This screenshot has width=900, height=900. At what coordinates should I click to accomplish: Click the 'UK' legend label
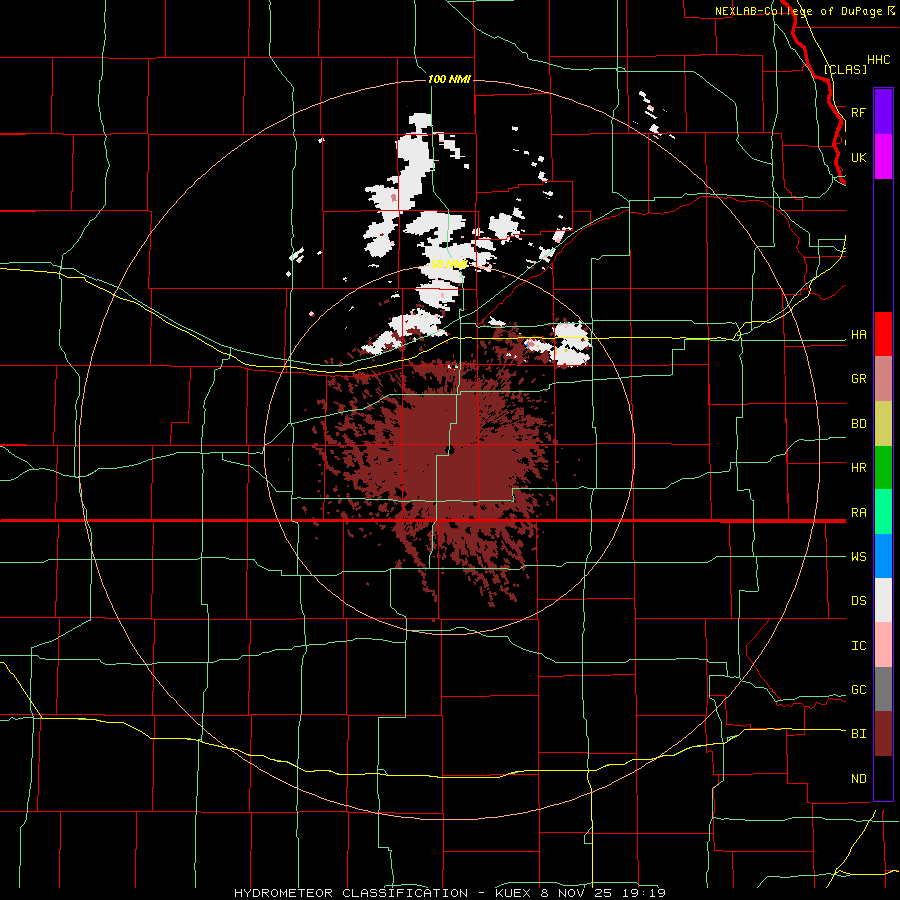[858, 157]
